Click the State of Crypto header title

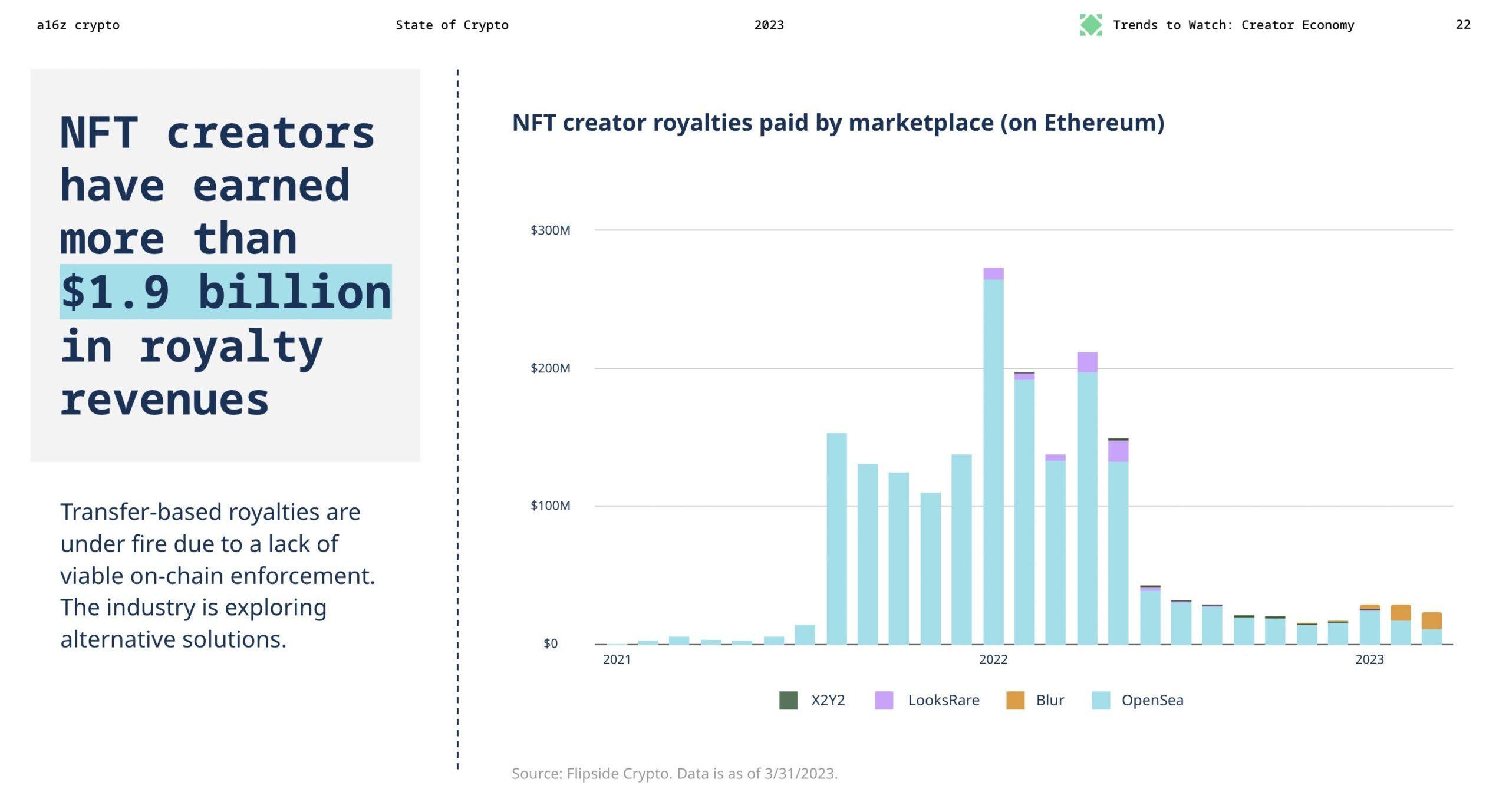coord(452,25)
